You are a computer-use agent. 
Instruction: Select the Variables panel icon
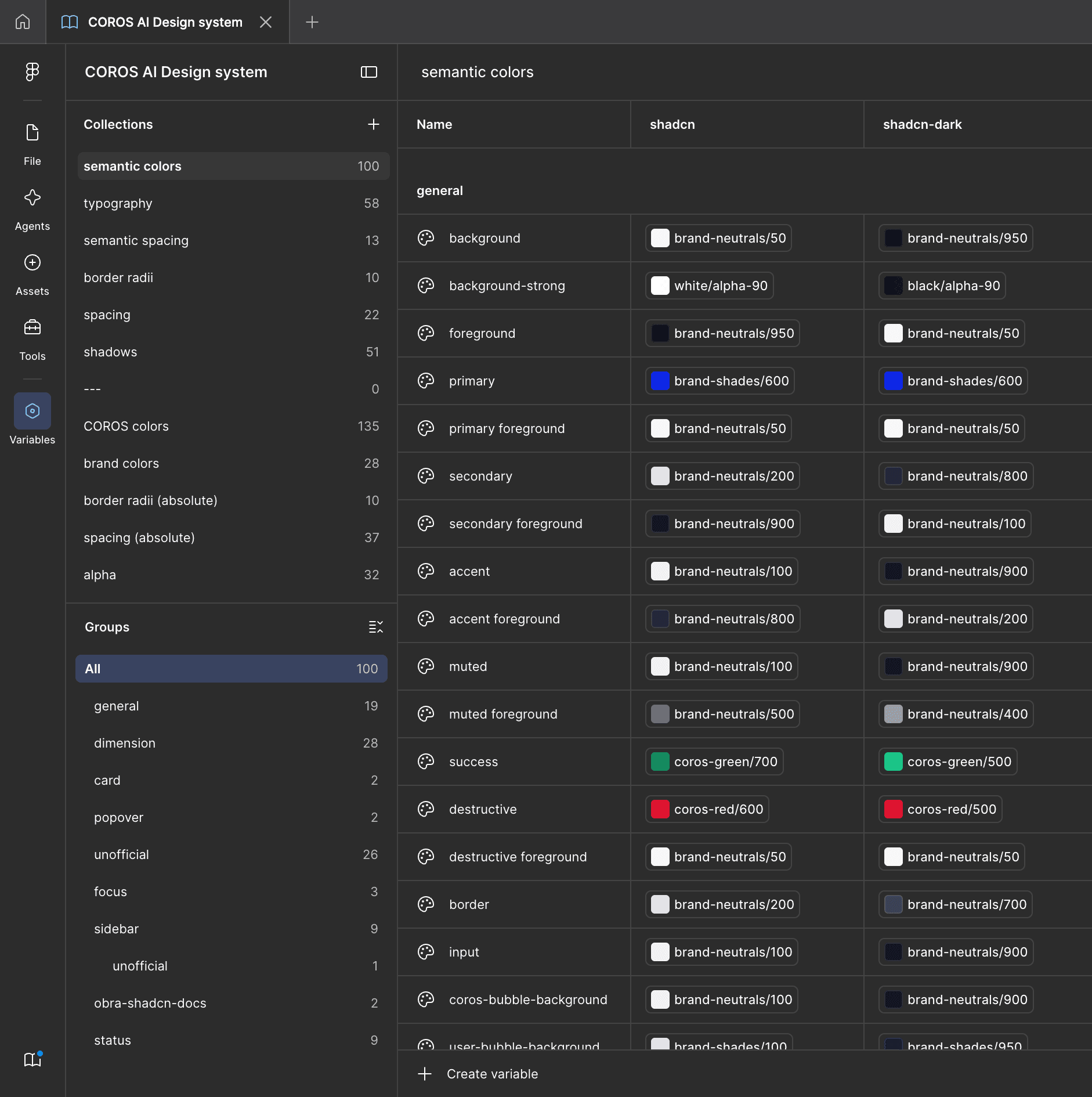pos(32,411)
